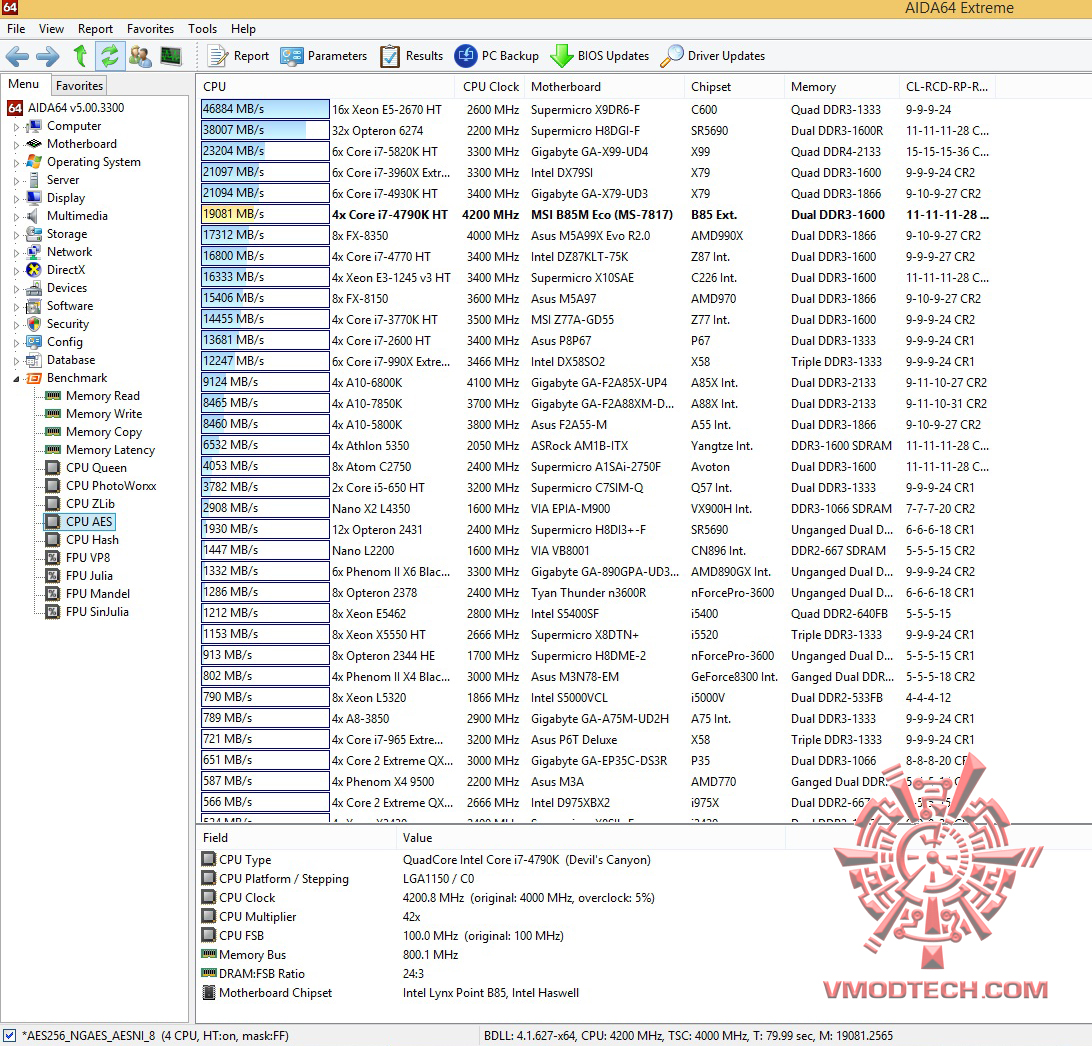This screenshot has width=1092, height=1046.
Task: Open the View menu
Action: [x=52, y=29]
